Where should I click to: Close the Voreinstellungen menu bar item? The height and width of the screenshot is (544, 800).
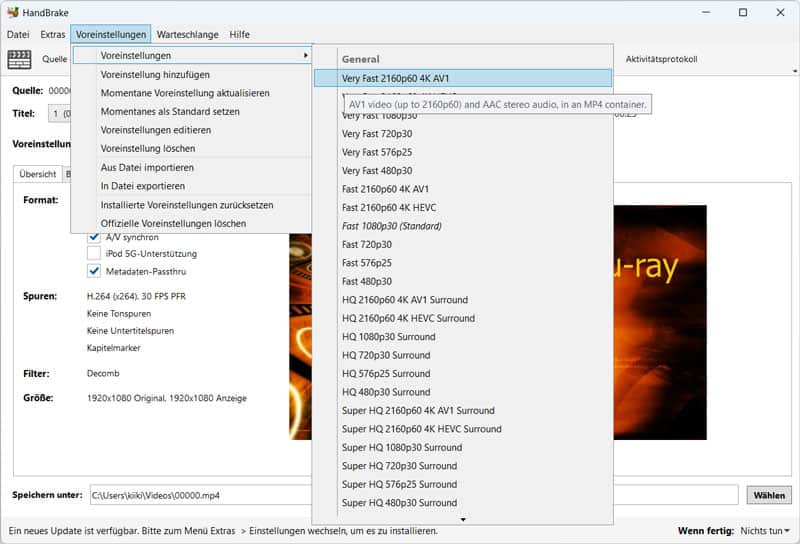click(111, 35)
